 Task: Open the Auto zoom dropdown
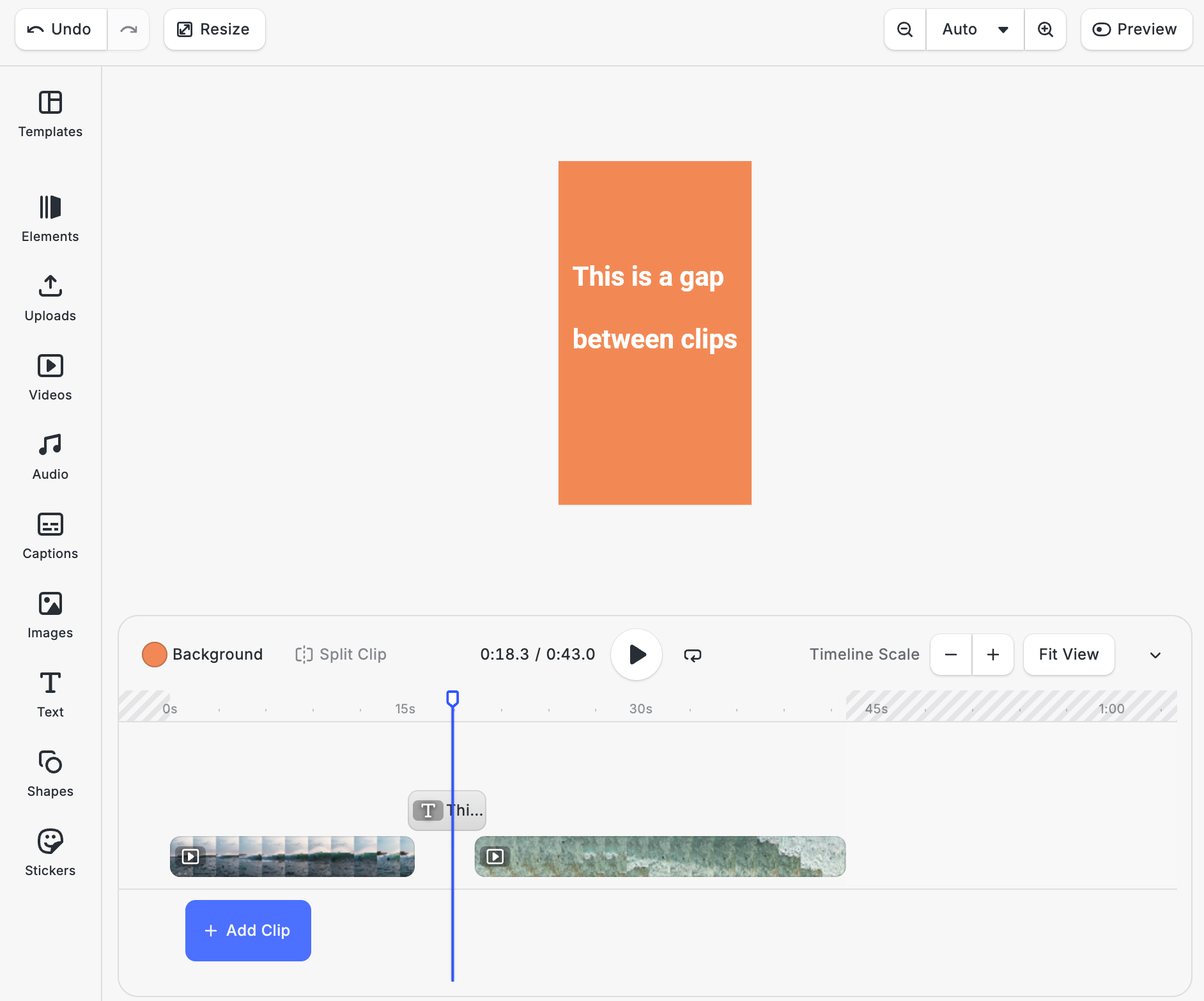click(x=974, y=29)
